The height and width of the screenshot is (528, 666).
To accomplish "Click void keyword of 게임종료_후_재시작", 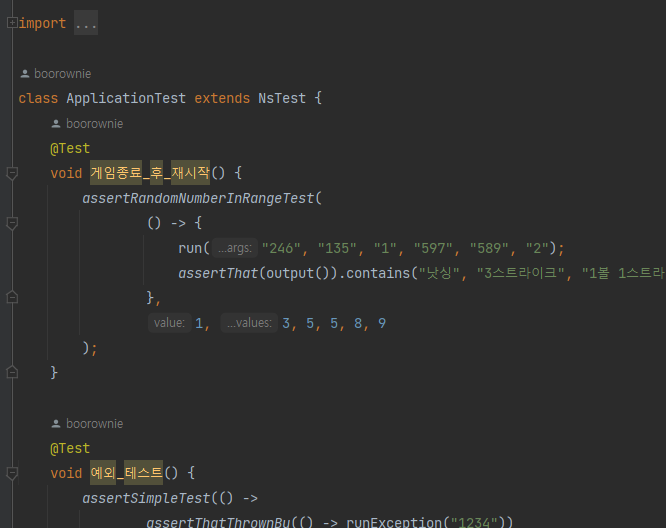I will pos(66,173).
